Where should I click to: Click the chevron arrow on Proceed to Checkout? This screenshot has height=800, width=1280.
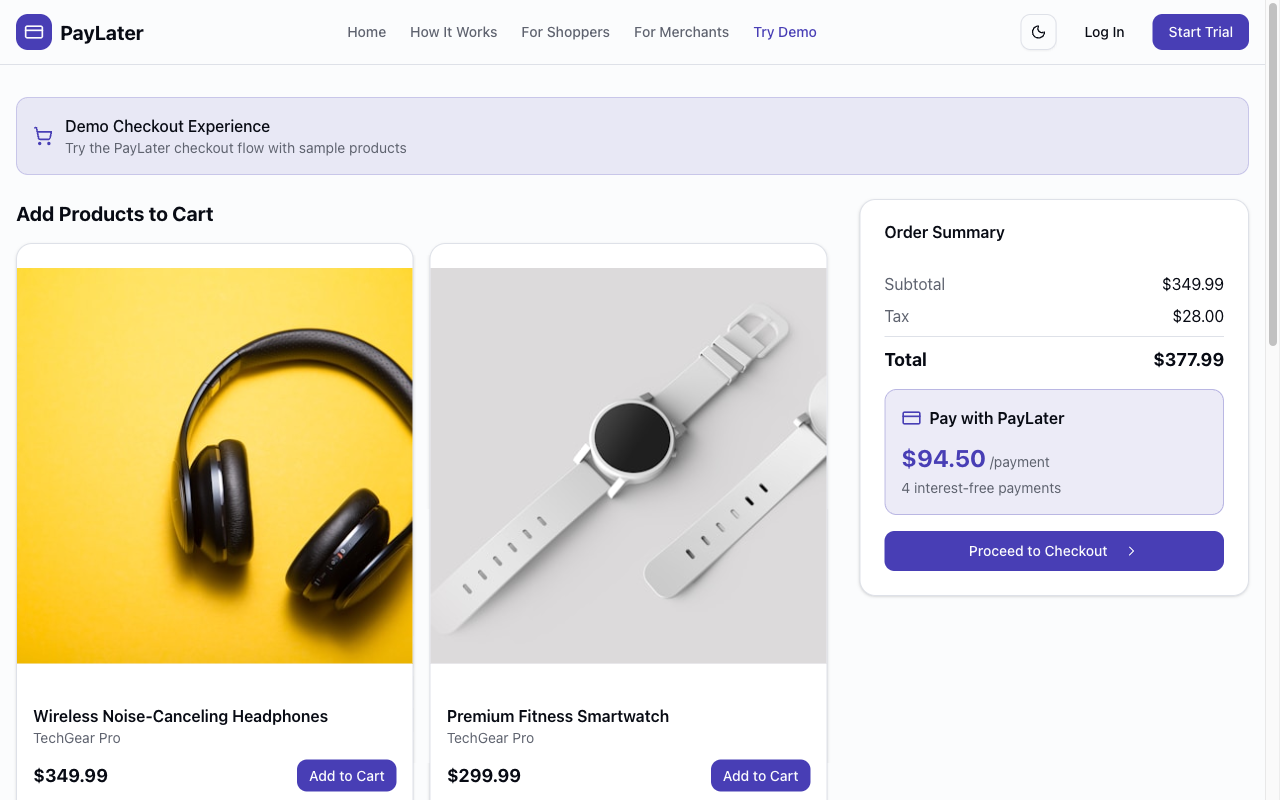coord(1131,551)
